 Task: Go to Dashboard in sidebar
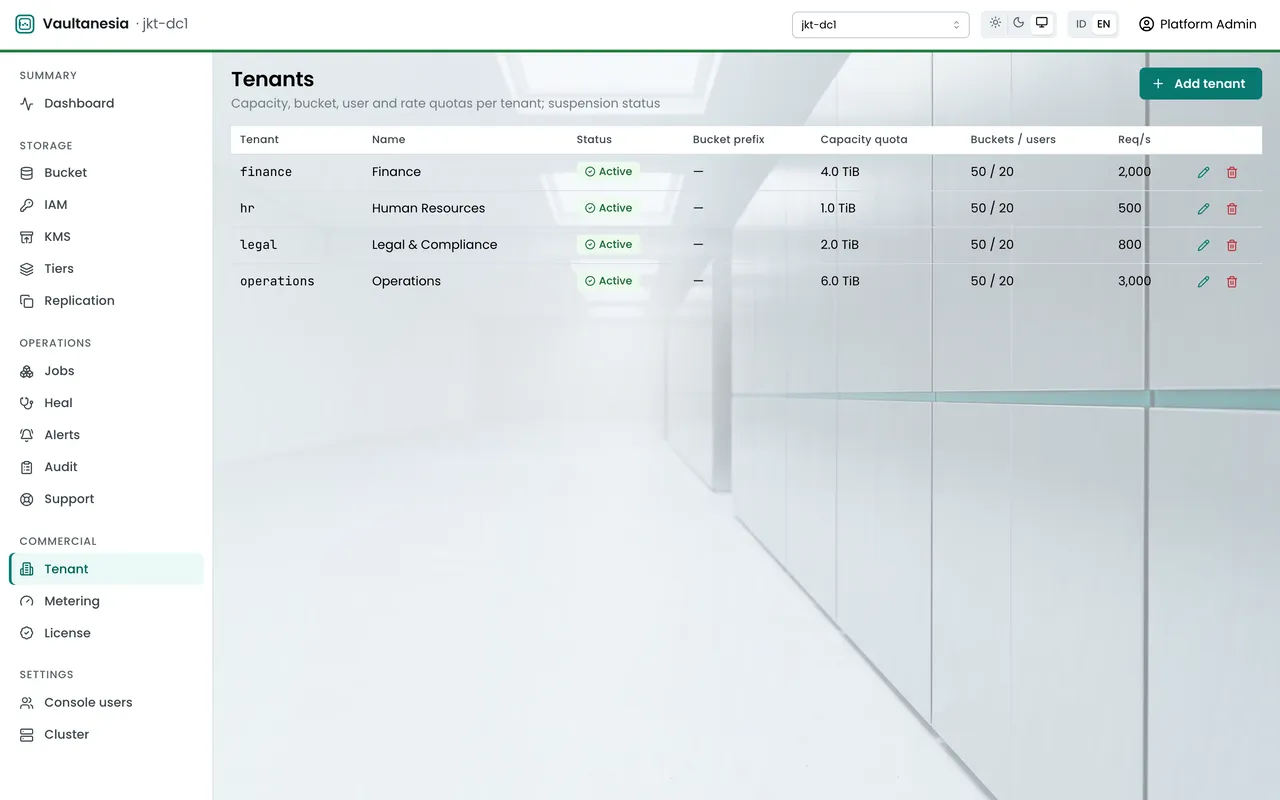point(106,104)
